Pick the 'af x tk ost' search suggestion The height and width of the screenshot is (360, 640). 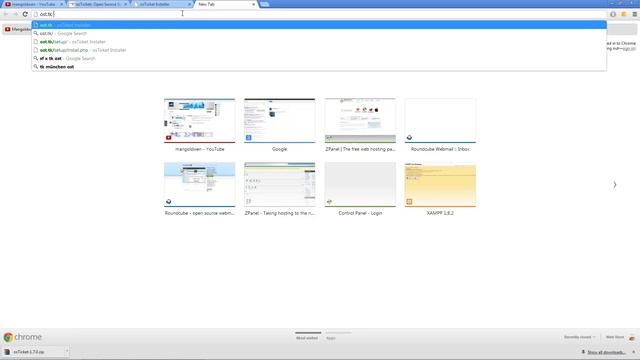319,58
